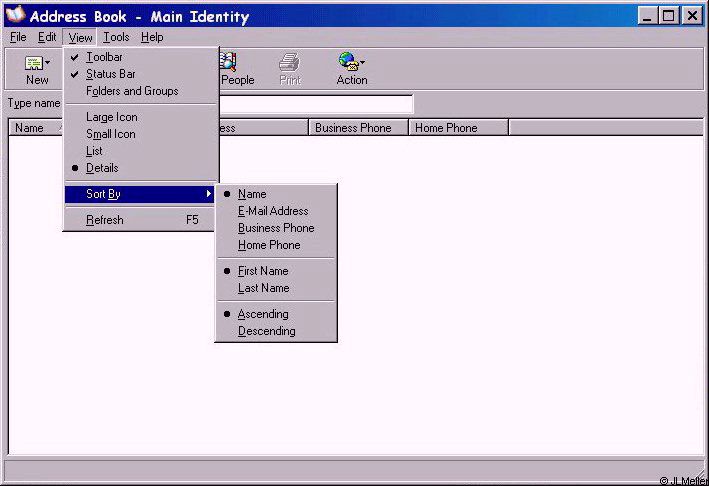This screenshot has width=709, height=486.
Task: Open the File menu
Action: click(18, 37)
